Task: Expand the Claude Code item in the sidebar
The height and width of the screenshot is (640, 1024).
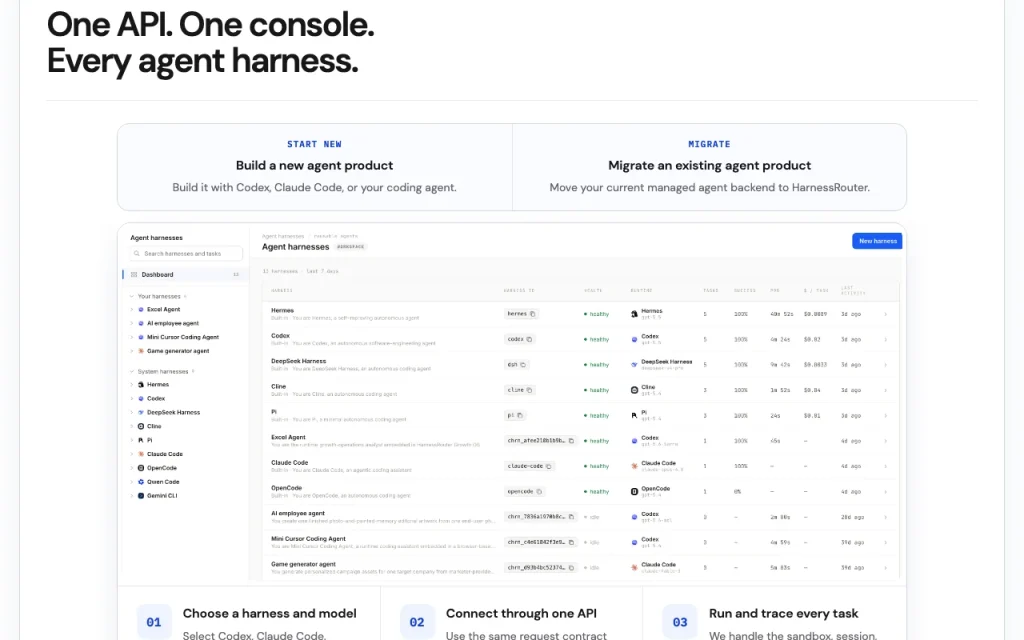Action: coord(132,454)
